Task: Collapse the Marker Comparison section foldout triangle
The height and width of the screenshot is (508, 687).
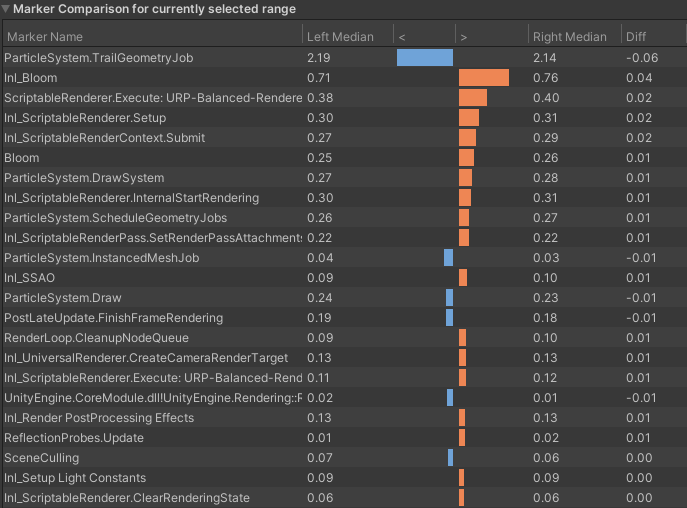Action: point(6,10)
